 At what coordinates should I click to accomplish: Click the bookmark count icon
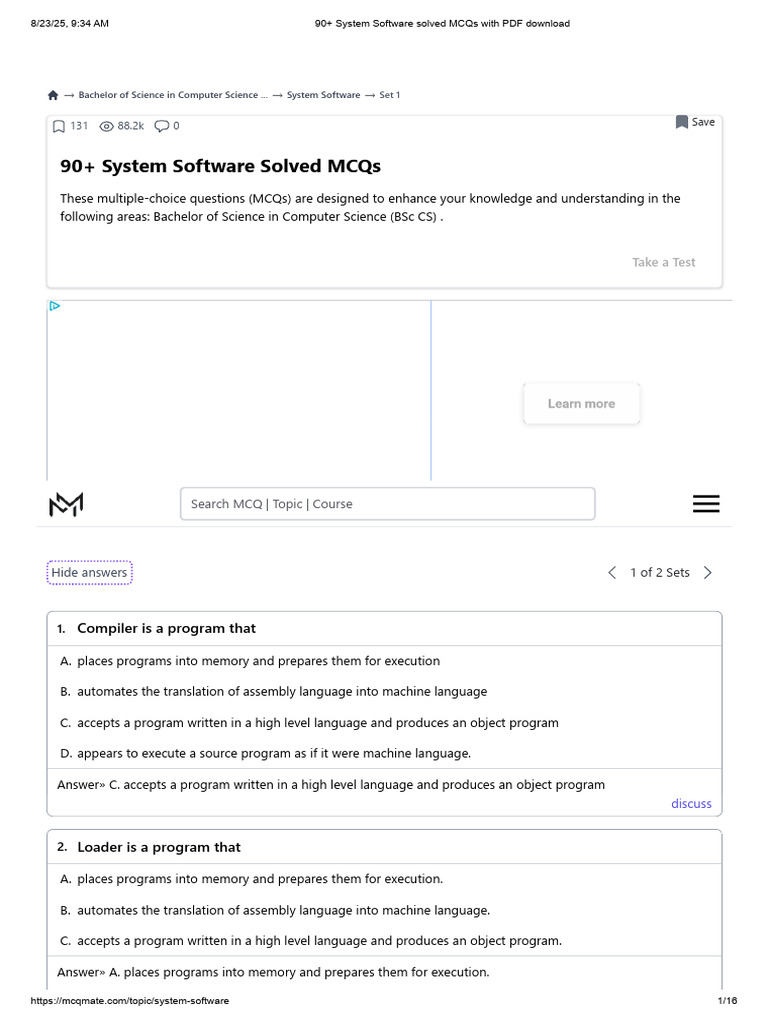(59, 126)
